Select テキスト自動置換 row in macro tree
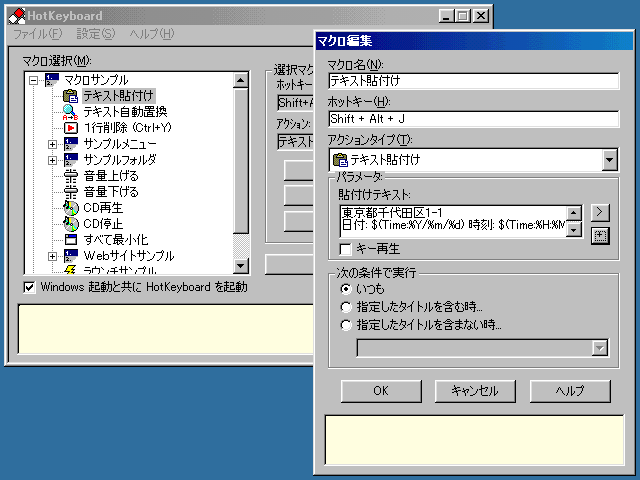Screen dimensions: 640x480 coord(125,112)
